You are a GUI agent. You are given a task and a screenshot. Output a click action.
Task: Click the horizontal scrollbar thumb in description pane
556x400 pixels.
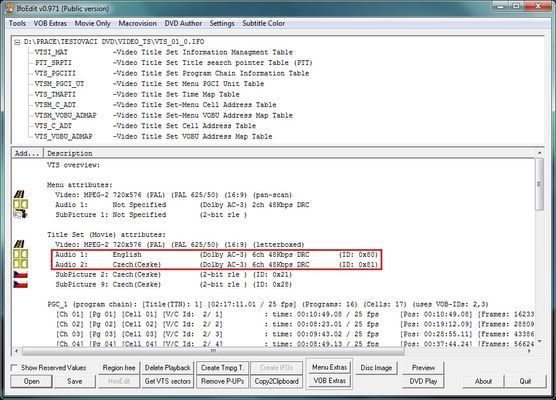213,351
